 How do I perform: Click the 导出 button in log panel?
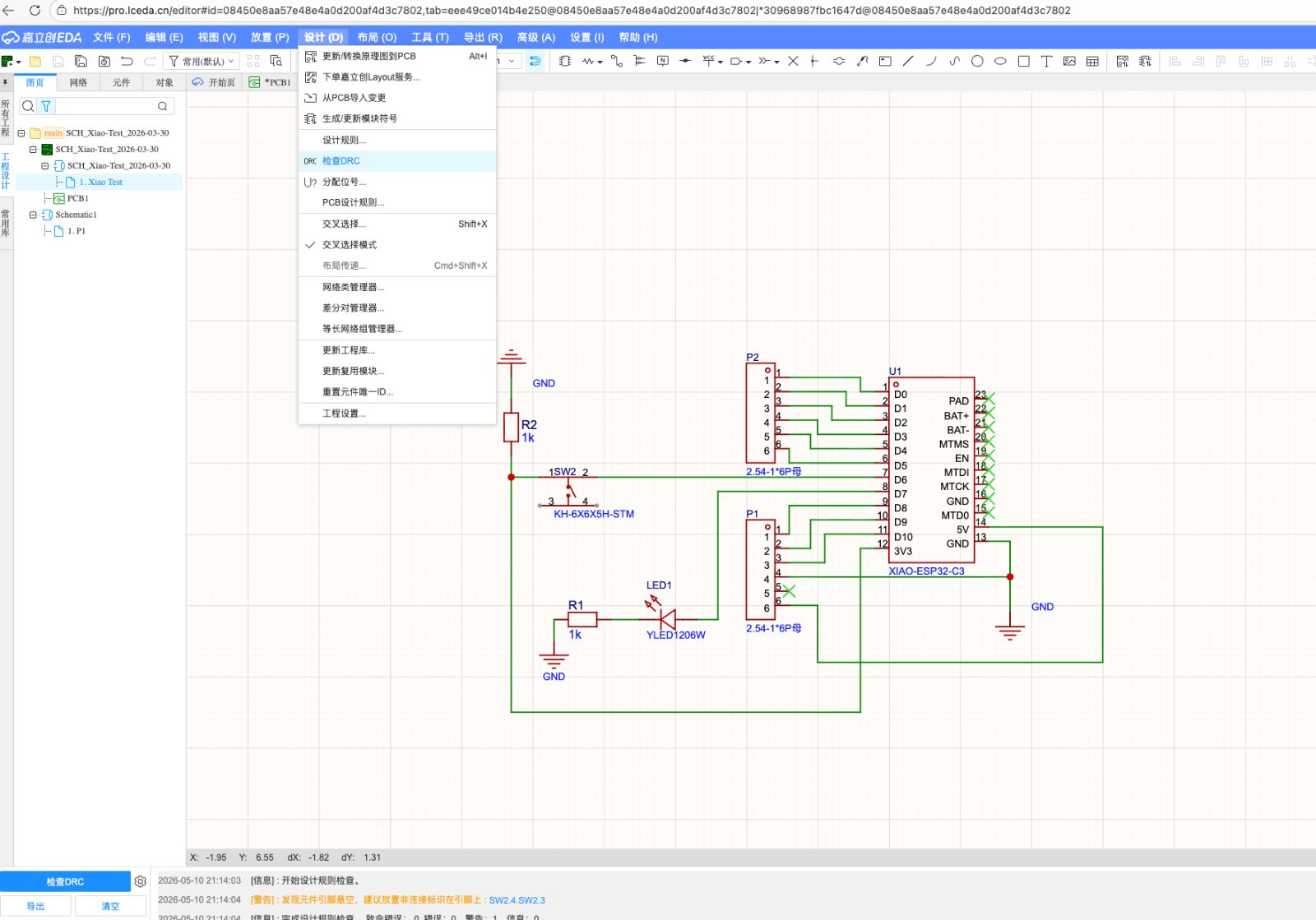point(35,906)
